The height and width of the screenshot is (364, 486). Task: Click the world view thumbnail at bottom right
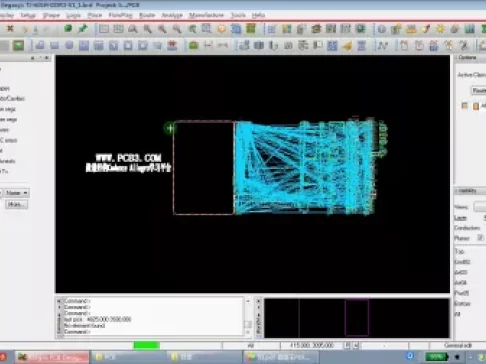[356, 318]
